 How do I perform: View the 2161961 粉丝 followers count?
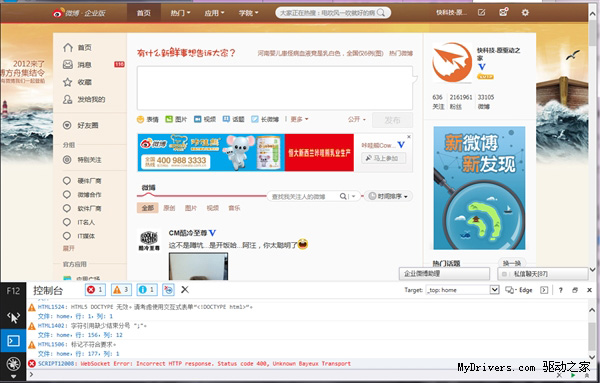point(461,102)
